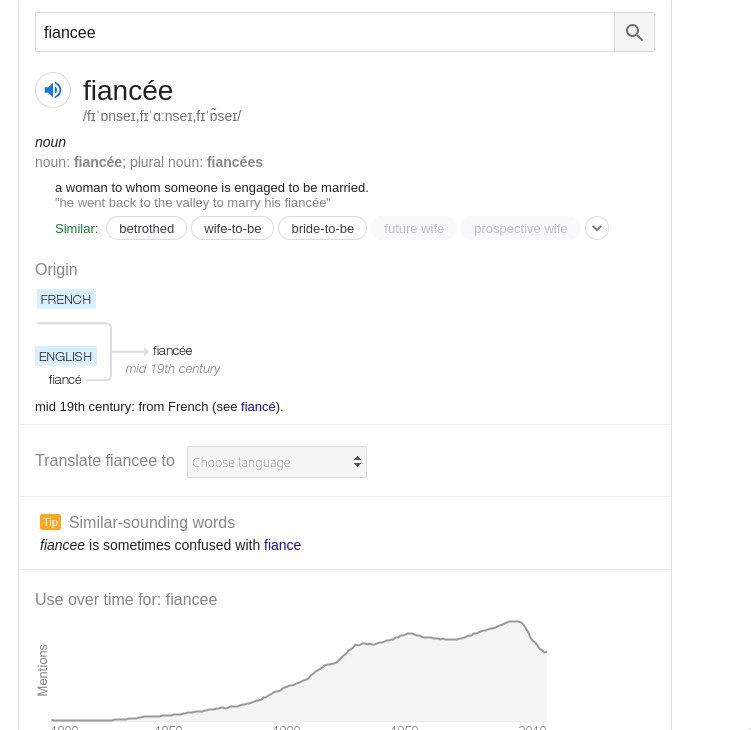751x730 pixels.
Task: Click the fiancée node in origin diagram
Action: pyautogui.click(x=172, y=351)
